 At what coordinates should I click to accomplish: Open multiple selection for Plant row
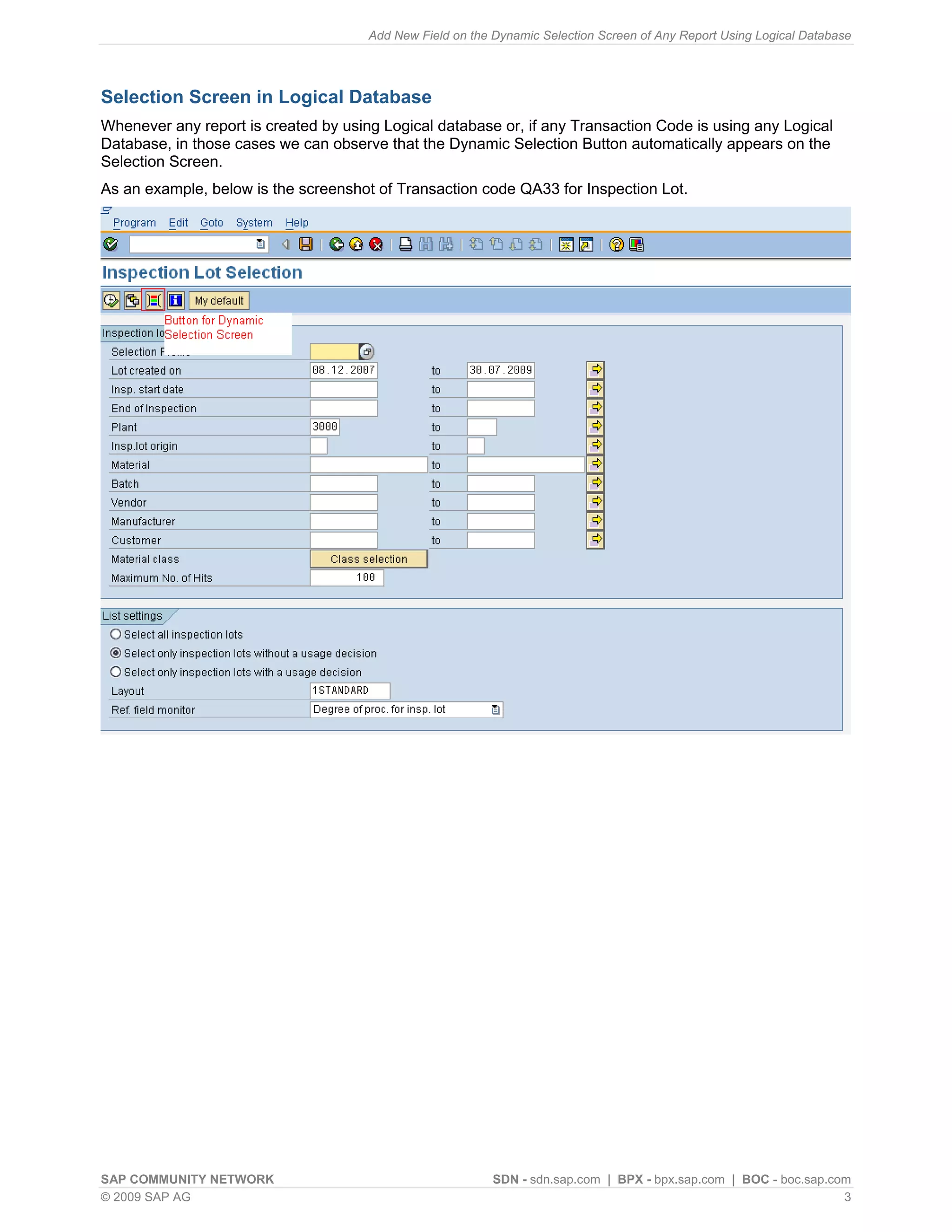point(595,427)
